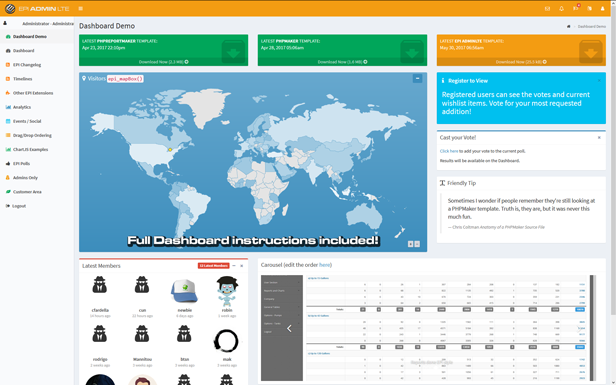Click the 'here' link to edit carousel order
Viewport: 616px width, 385px height.
[324, 265]
